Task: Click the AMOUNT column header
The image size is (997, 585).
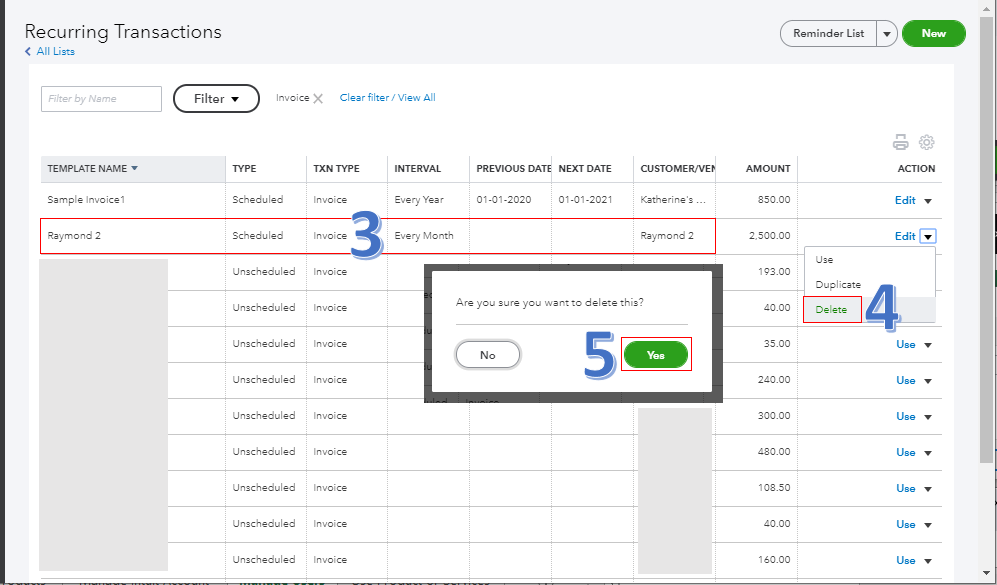Action: (x=768, y=169)
